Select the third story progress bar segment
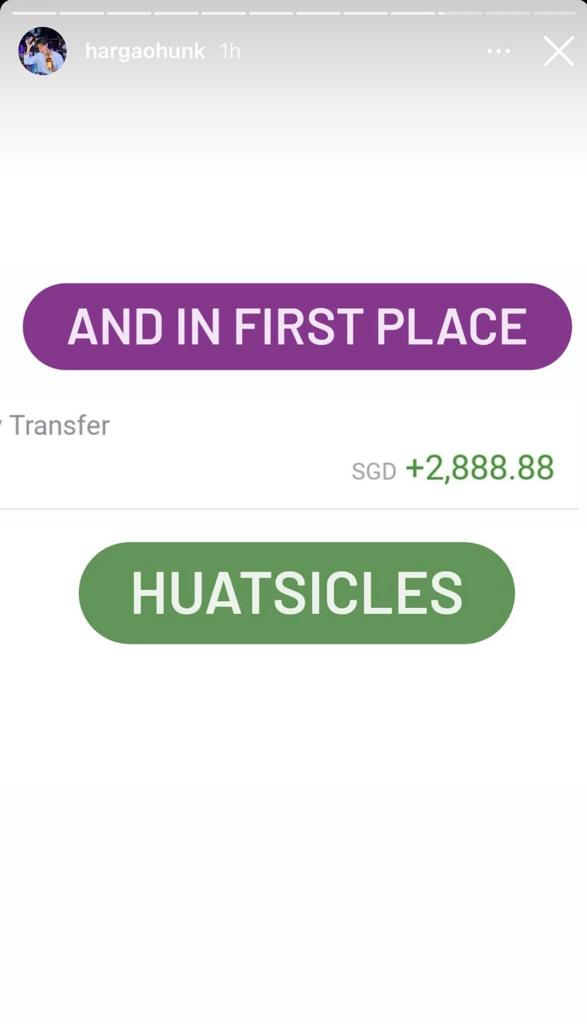Screen dimensions: 587x1024 (129, 13)
